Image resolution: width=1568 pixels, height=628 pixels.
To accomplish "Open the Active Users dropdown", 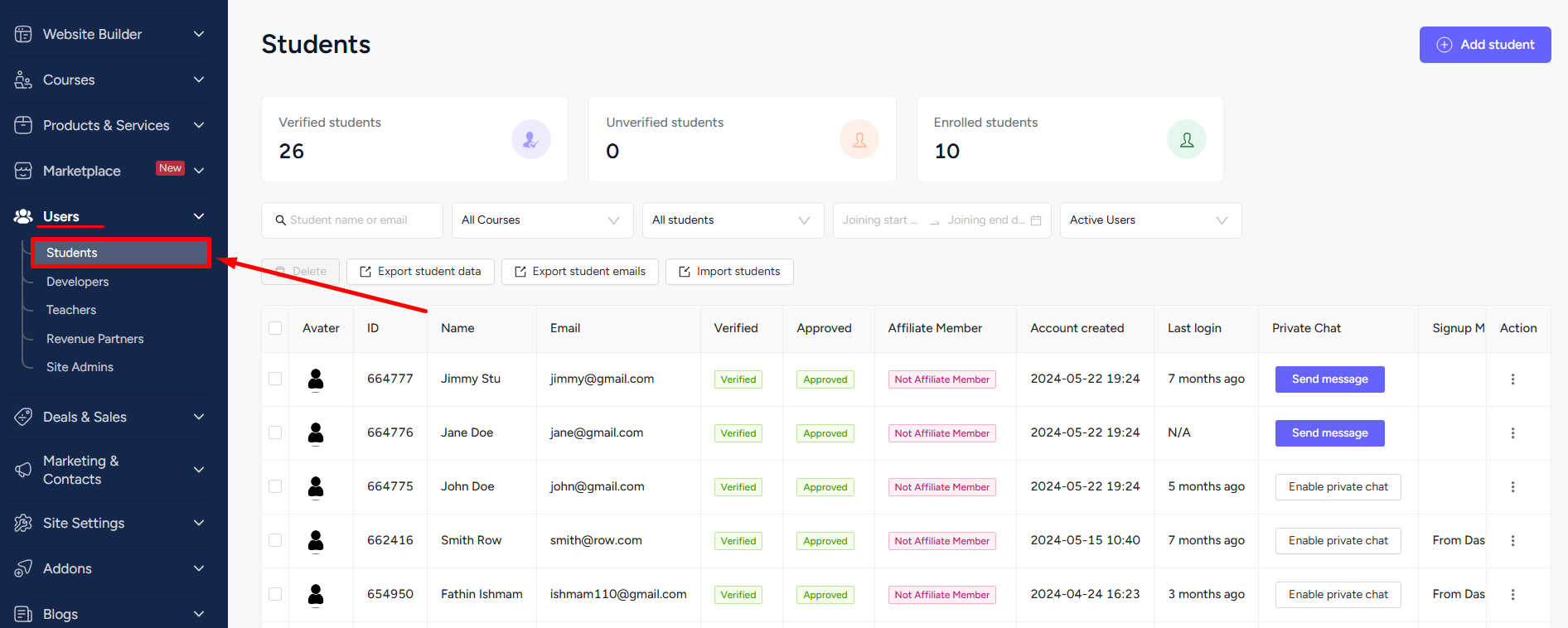I will pos(1151,220).
